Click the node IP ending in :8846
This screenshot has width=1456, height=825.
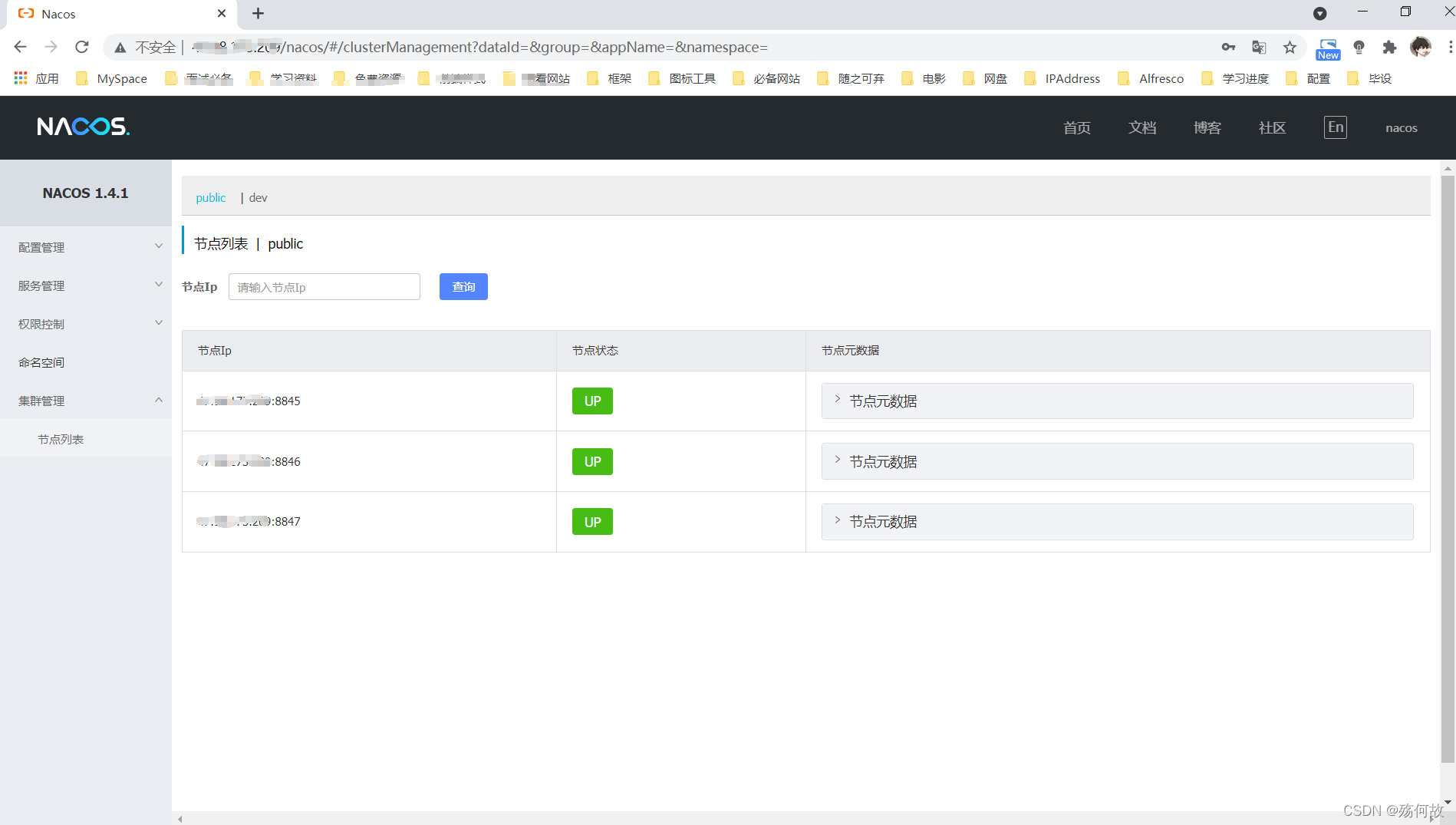[249, 461]
